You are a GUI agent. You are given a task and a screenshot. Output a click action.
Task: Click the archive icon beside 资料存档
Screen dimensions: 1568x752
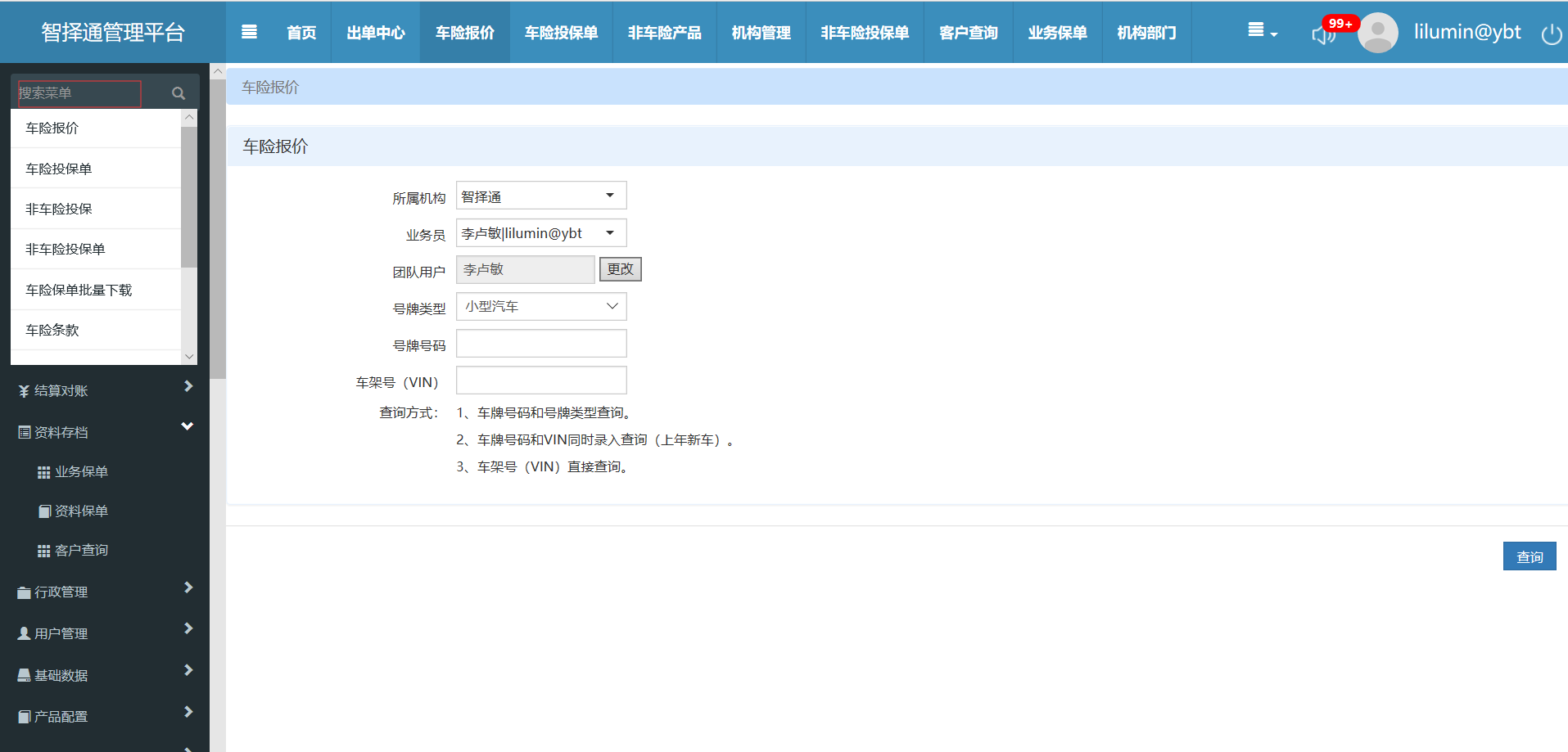tap(25, 432)
